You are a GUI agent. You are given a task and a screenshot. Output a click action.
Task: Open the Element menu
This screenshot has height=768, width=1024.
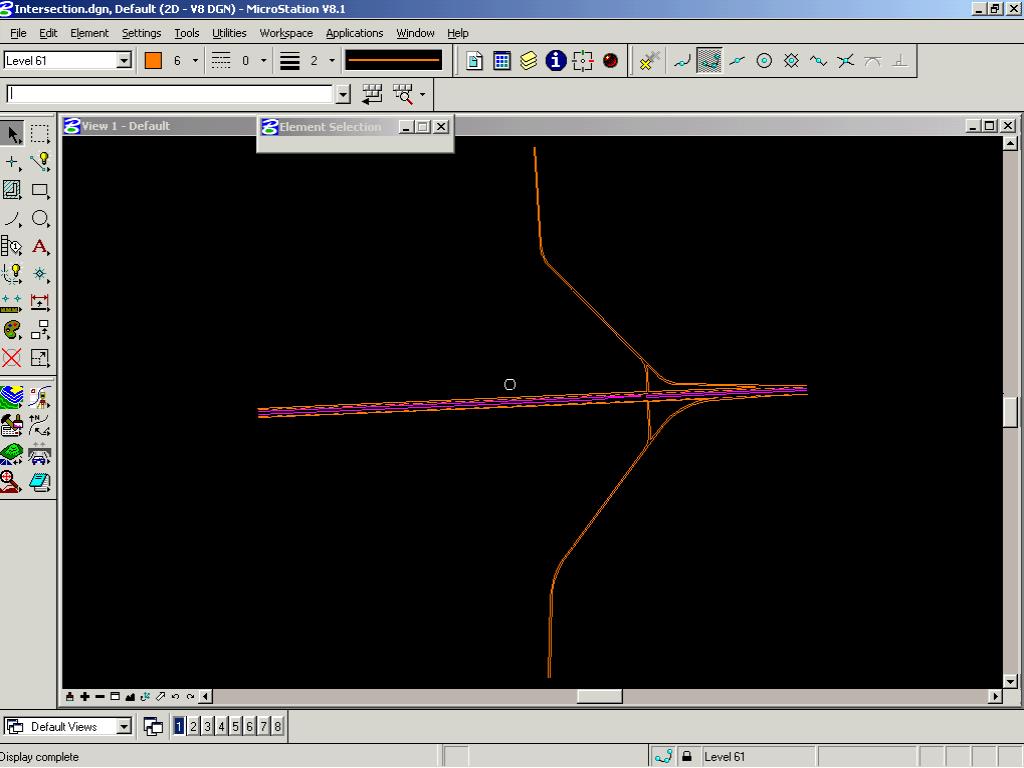(x=89, y=33)
